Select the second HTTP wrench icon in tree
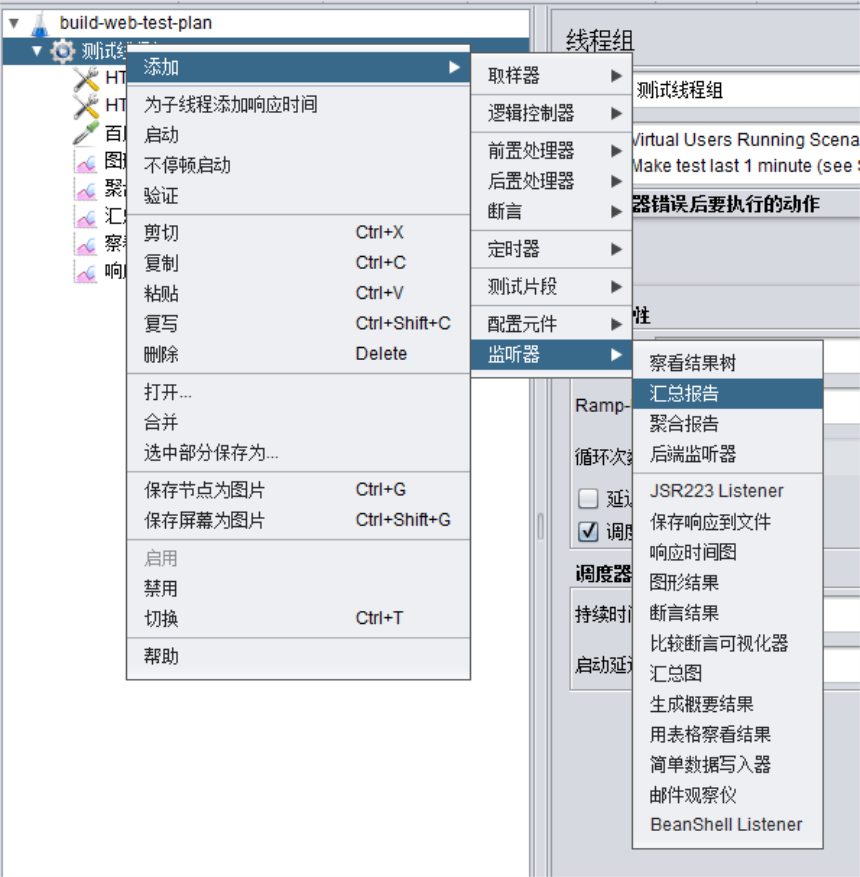 86,106
